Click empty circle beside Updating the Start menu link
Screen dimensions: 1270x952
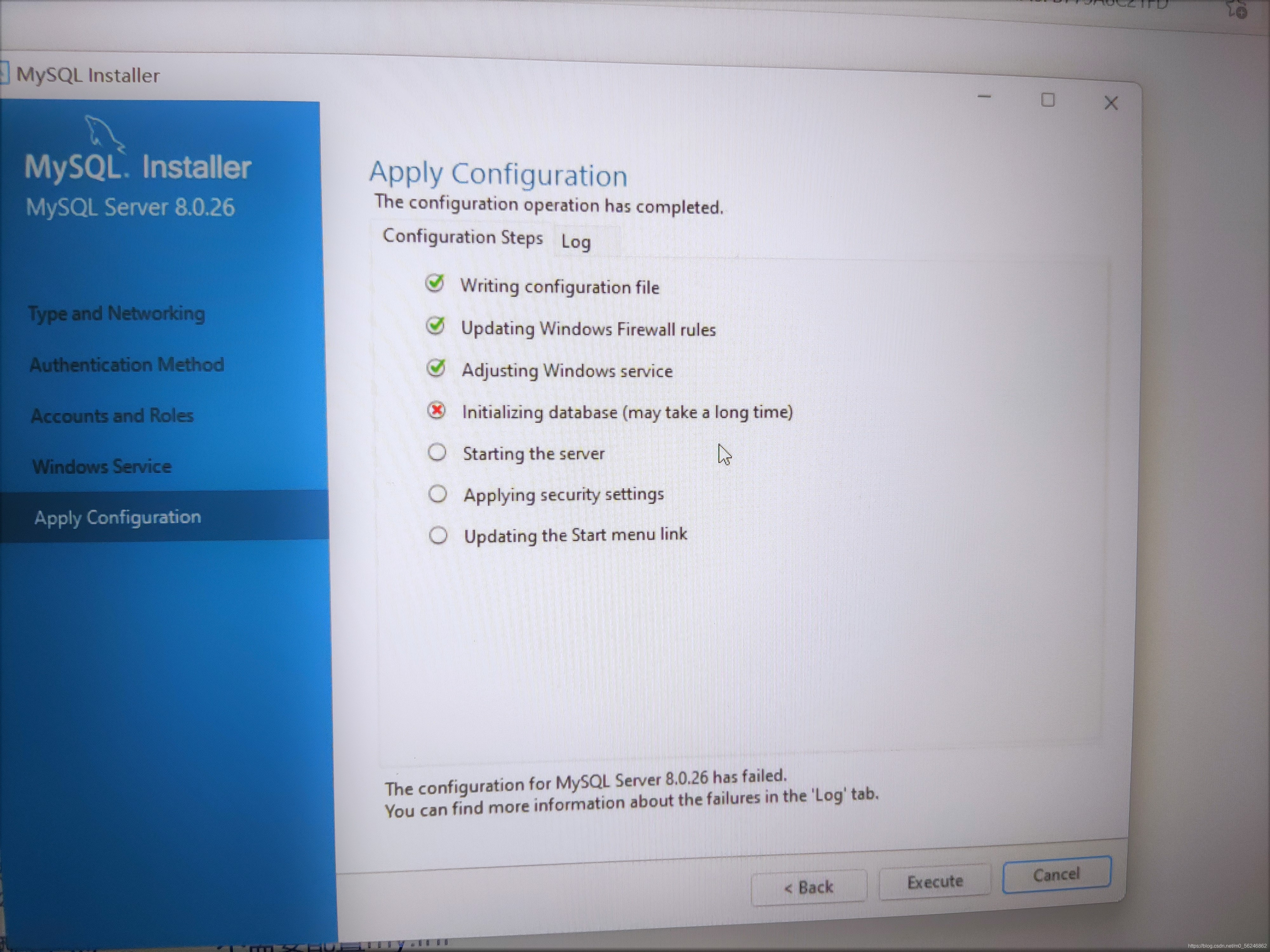[438, 535]
